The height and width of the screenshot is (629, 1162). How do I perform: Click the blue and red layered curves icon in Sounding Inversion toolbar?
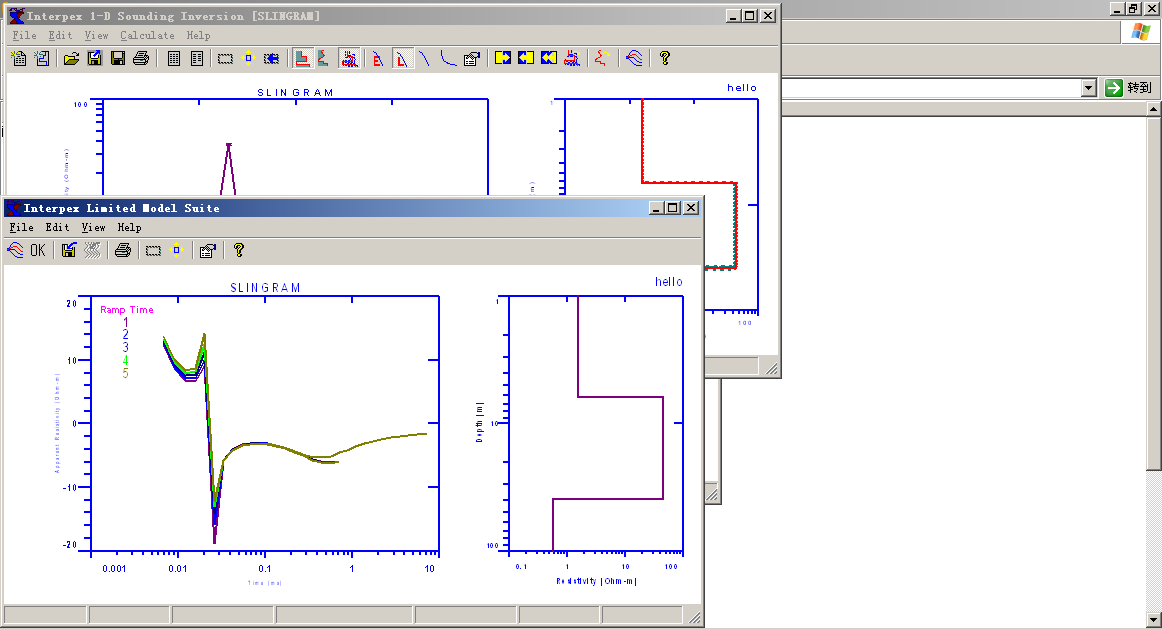pyautogui.click(x=634, y=59)
